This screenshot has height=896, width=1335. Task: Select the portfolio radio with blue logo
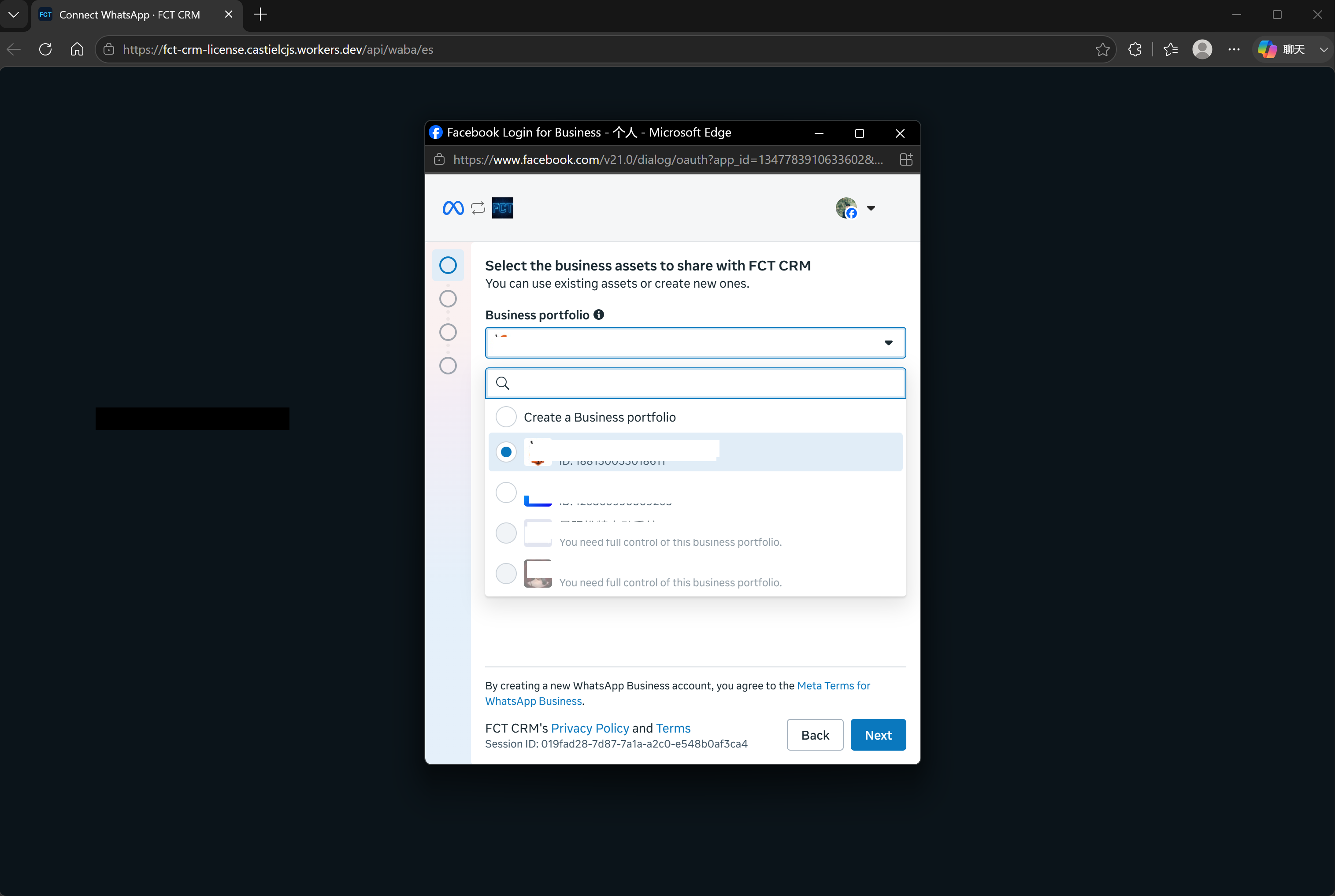point(506,492)
